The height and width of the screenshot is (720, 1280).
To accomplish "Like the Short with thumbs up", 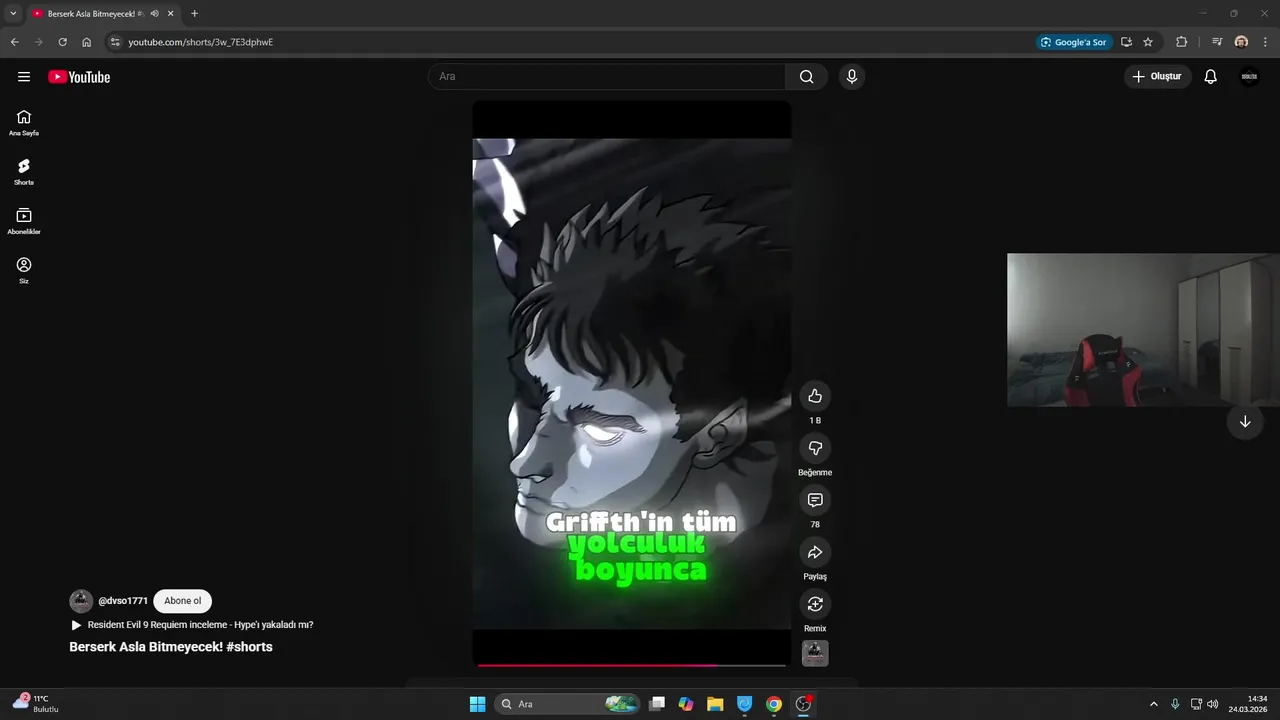I will pos(815,396).
